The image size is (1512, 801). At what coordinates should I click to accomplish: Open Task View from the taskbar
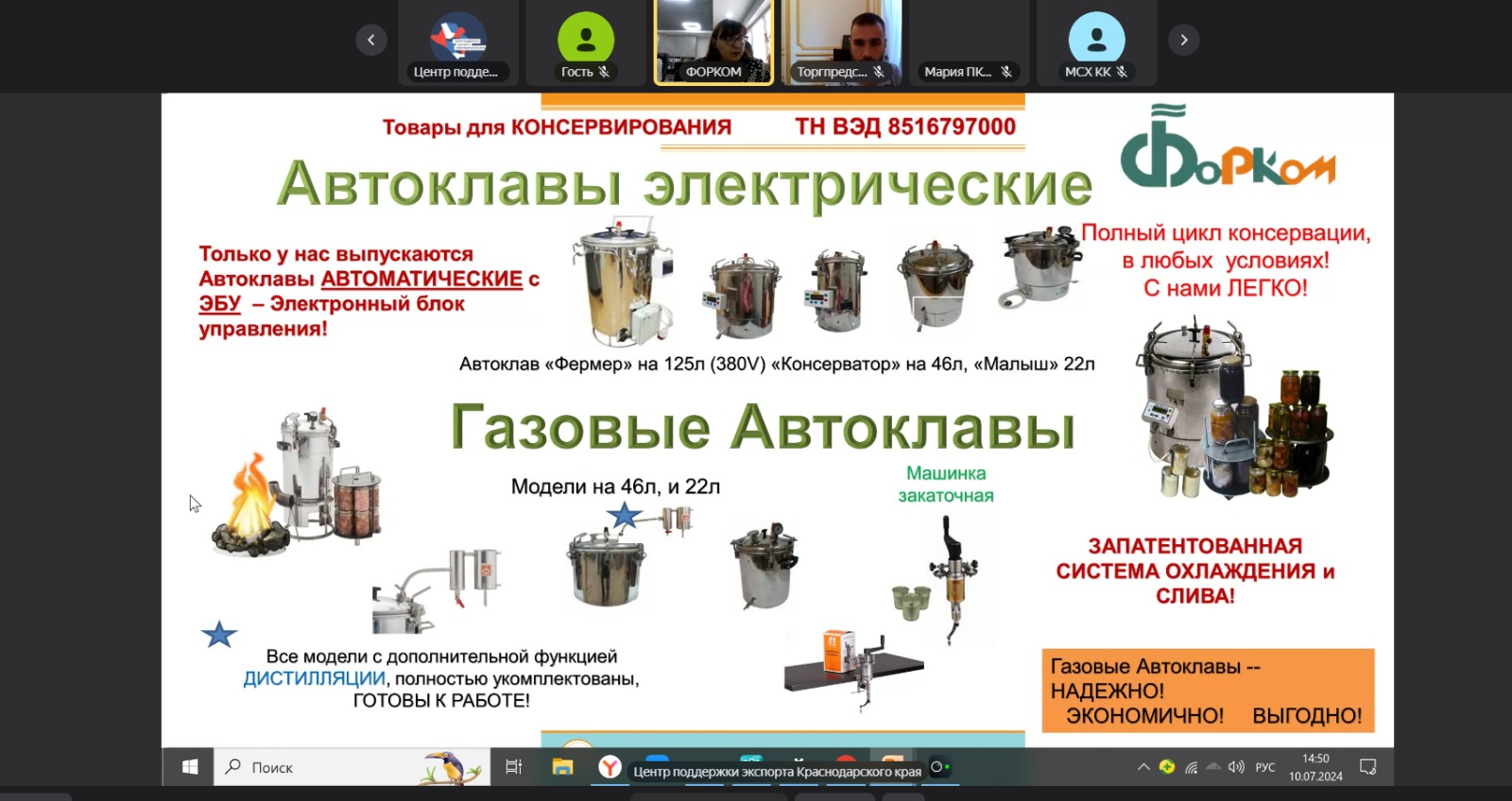(514, 767)
